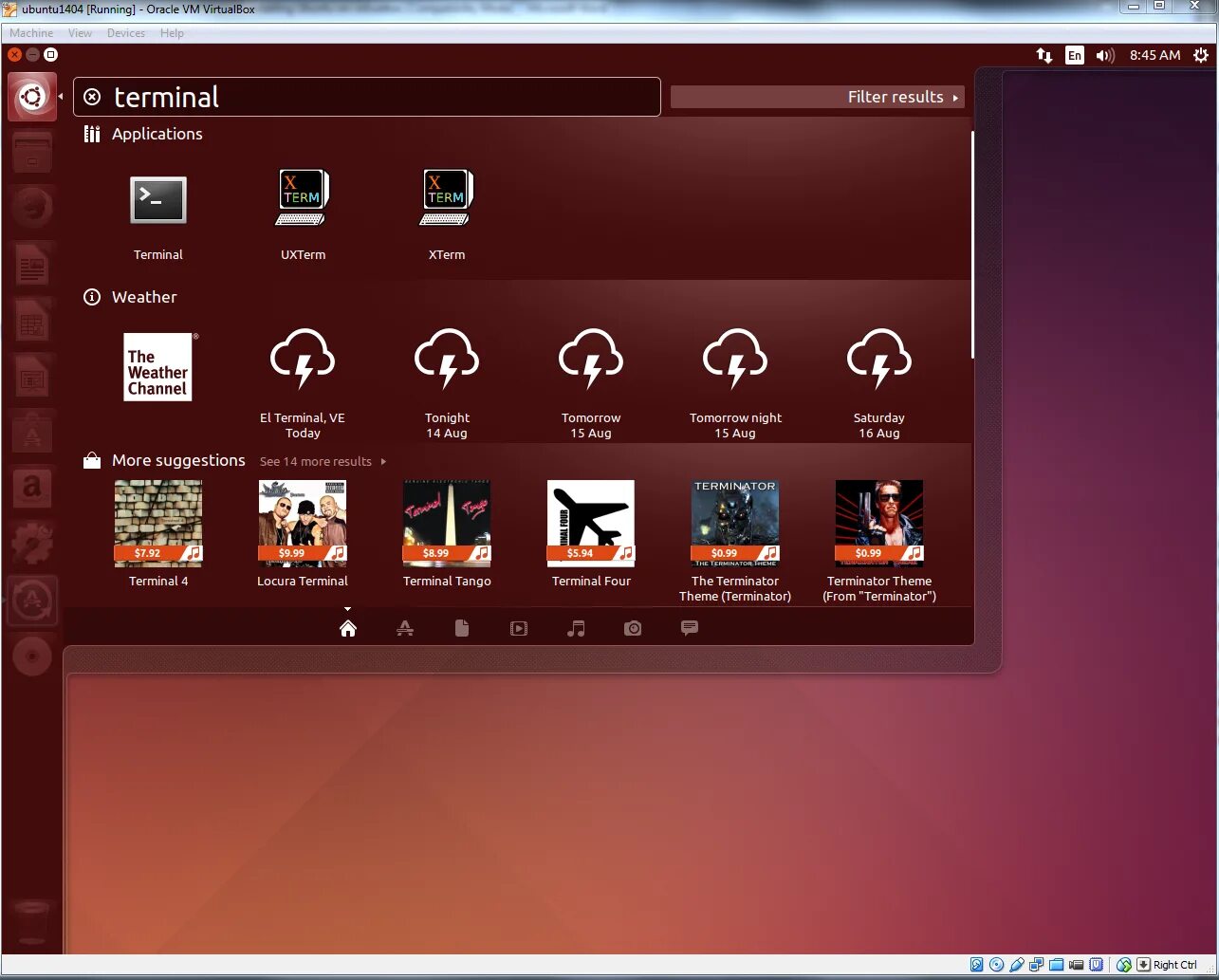1219x980 pixels.
Task: Open the disc drive launcher icon
Action: [x=32, y=656]
